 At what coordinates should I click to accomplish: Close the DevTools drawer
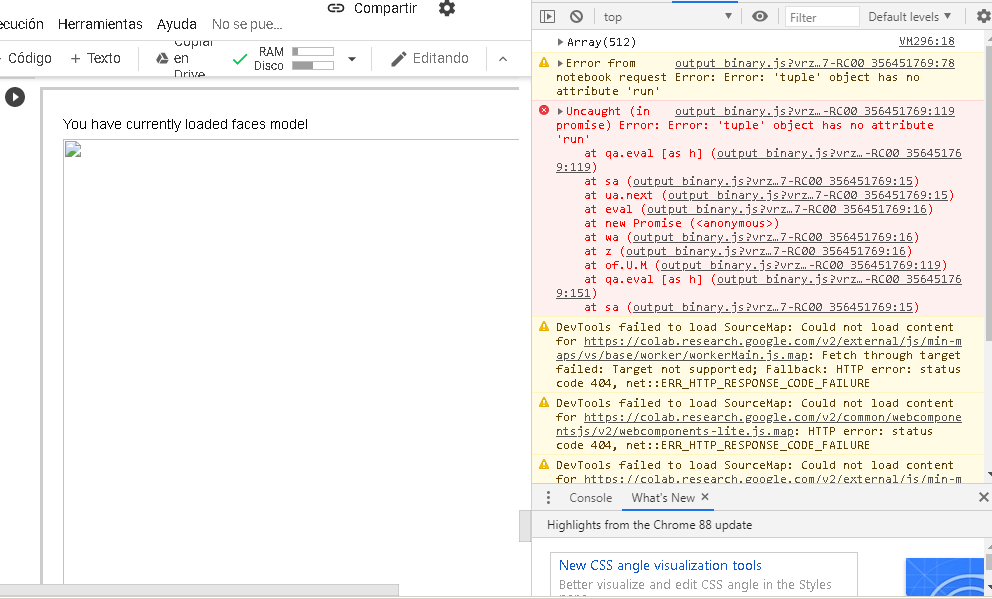pyautogui.click(x=983, y=498)
